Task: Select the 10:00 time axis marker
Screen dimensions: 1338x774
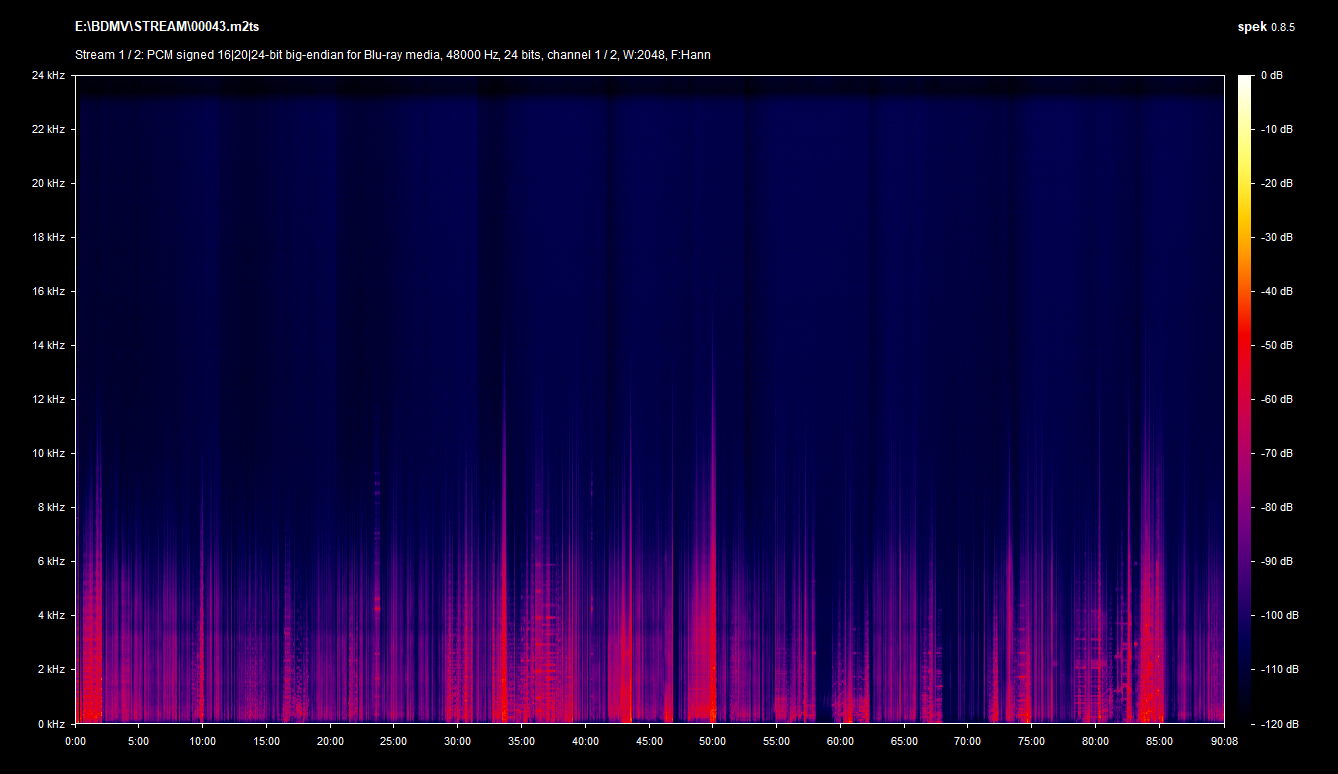Action: (203, 741)
